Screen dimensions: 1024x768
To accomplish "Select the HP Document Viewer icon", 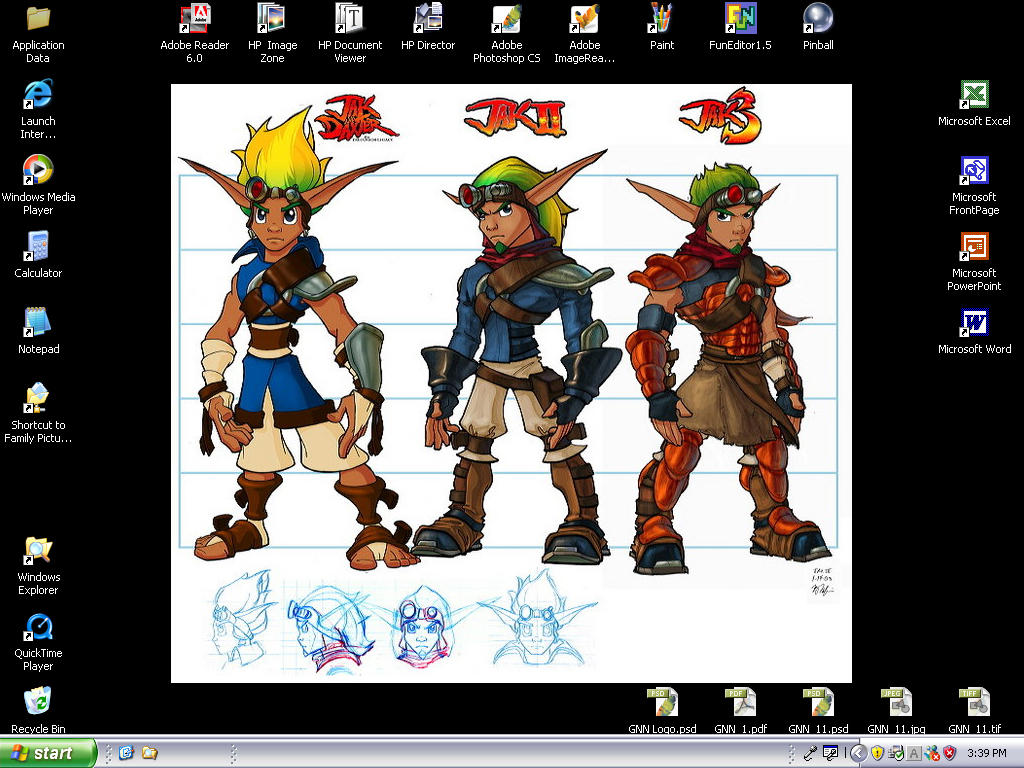I will coord(349,33).
